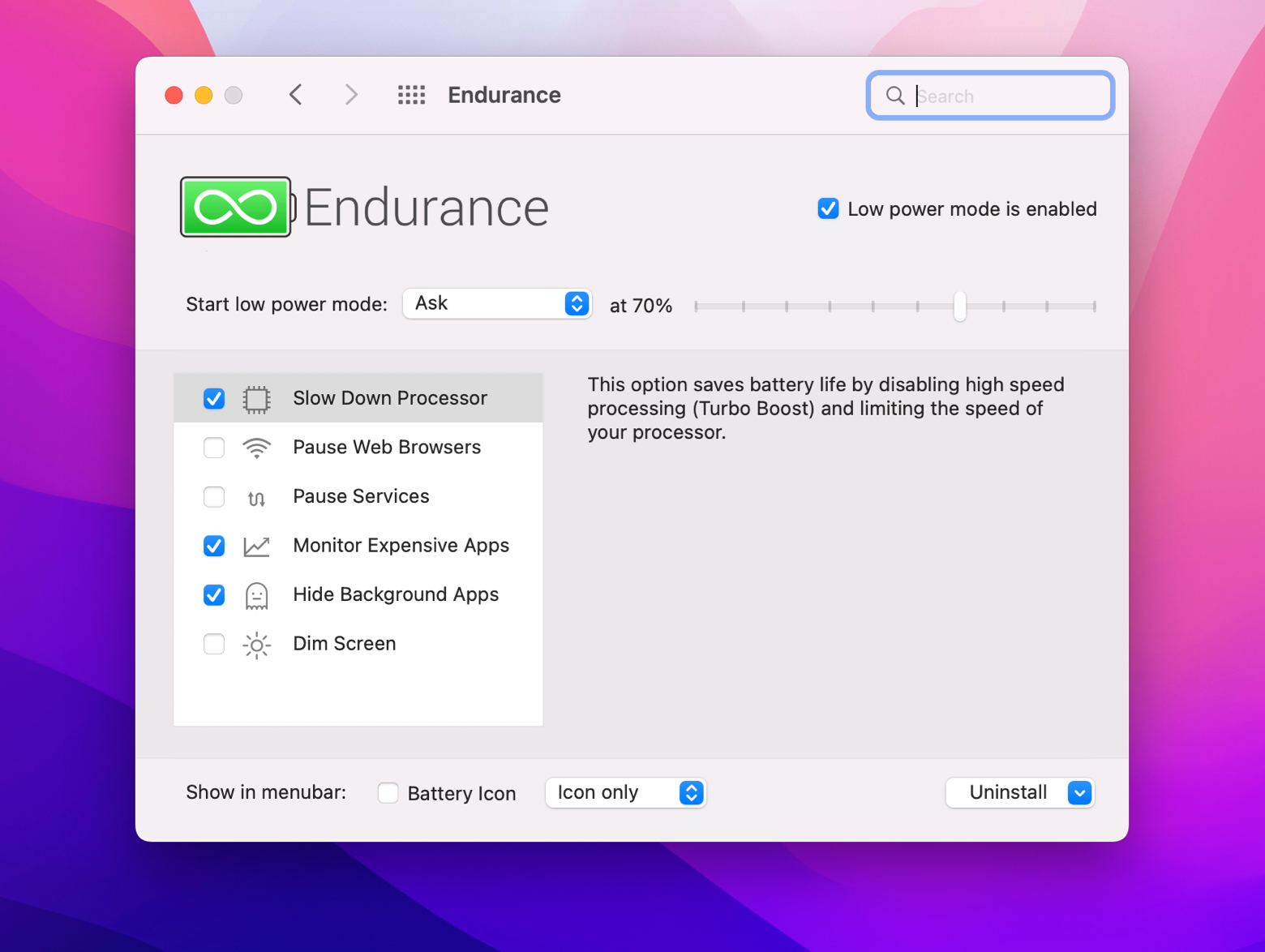Click the Endurance infinity logo icon
This screenshot has height=952, width=1265.
(235, 207)
